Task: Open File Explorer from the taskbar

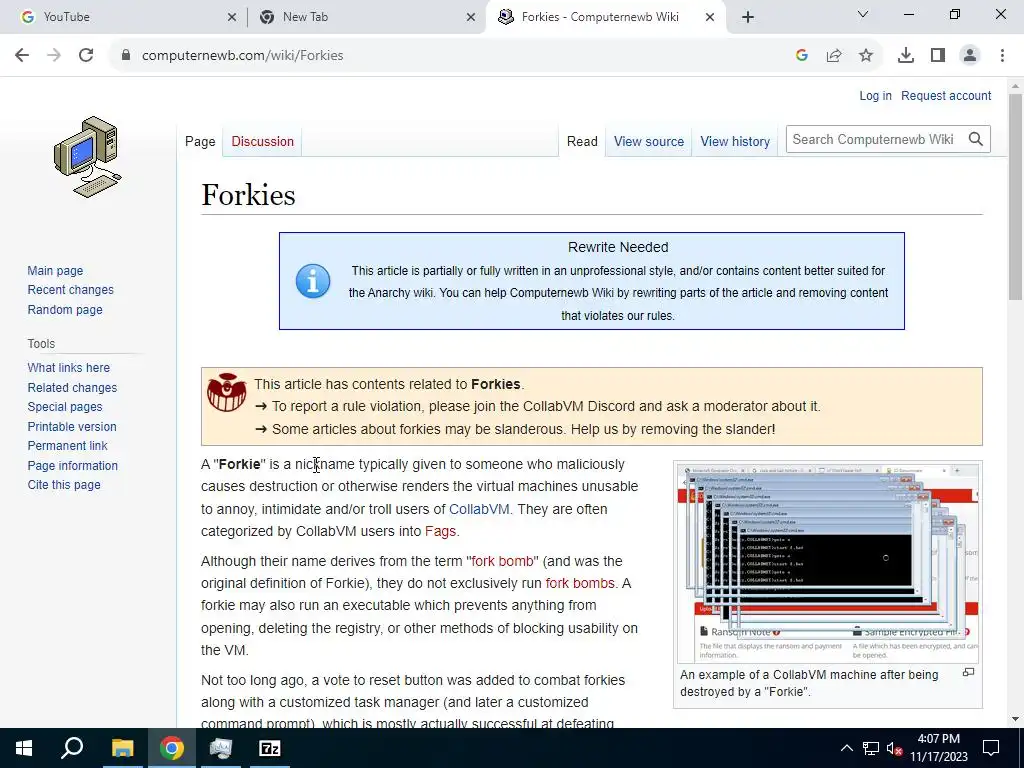Action: click(x=122, y=748)
